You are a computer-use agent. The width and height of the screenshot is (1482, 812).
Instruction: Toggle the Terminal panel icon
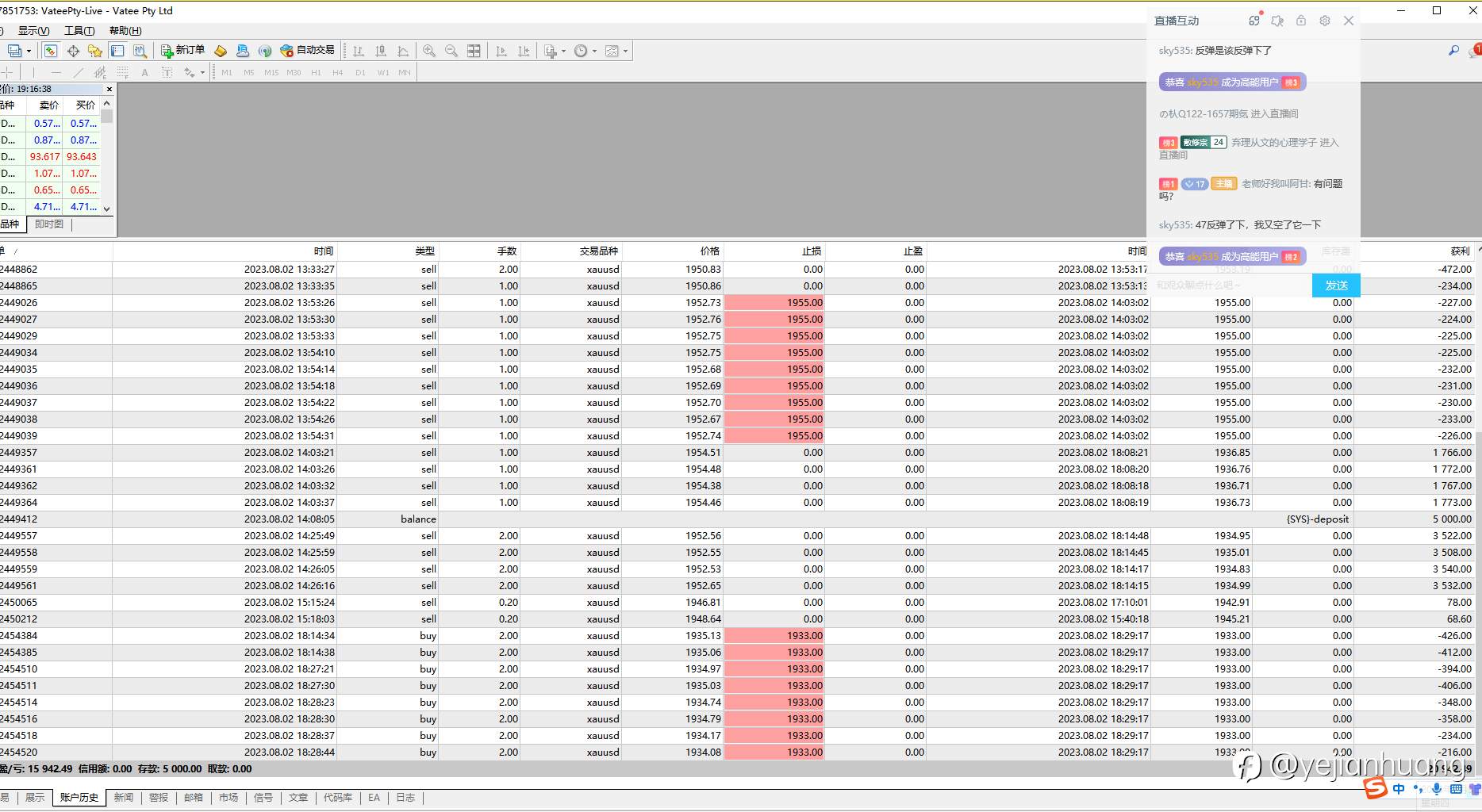tap(117, 51)
